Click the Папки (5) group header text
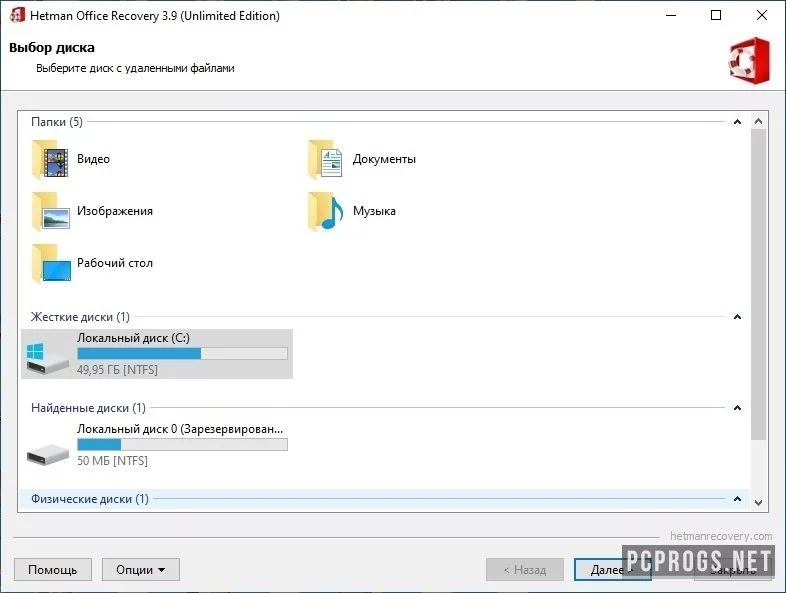Screen dimensions: 786x593 tap(57, 122)
